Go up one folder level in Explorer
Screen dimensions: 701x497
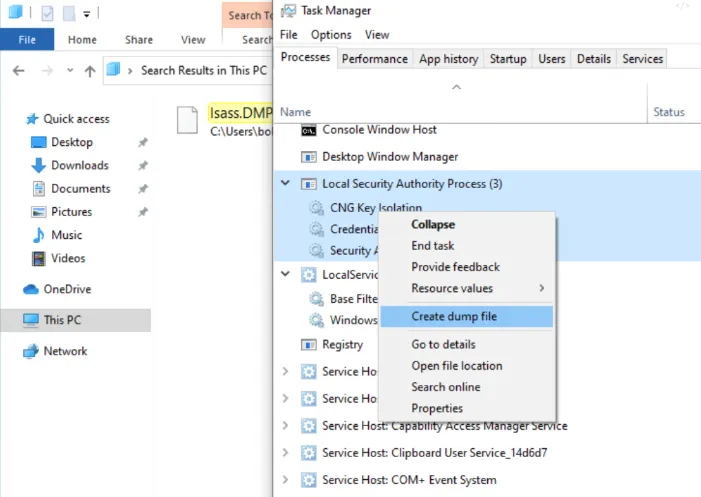pos(90,71)
